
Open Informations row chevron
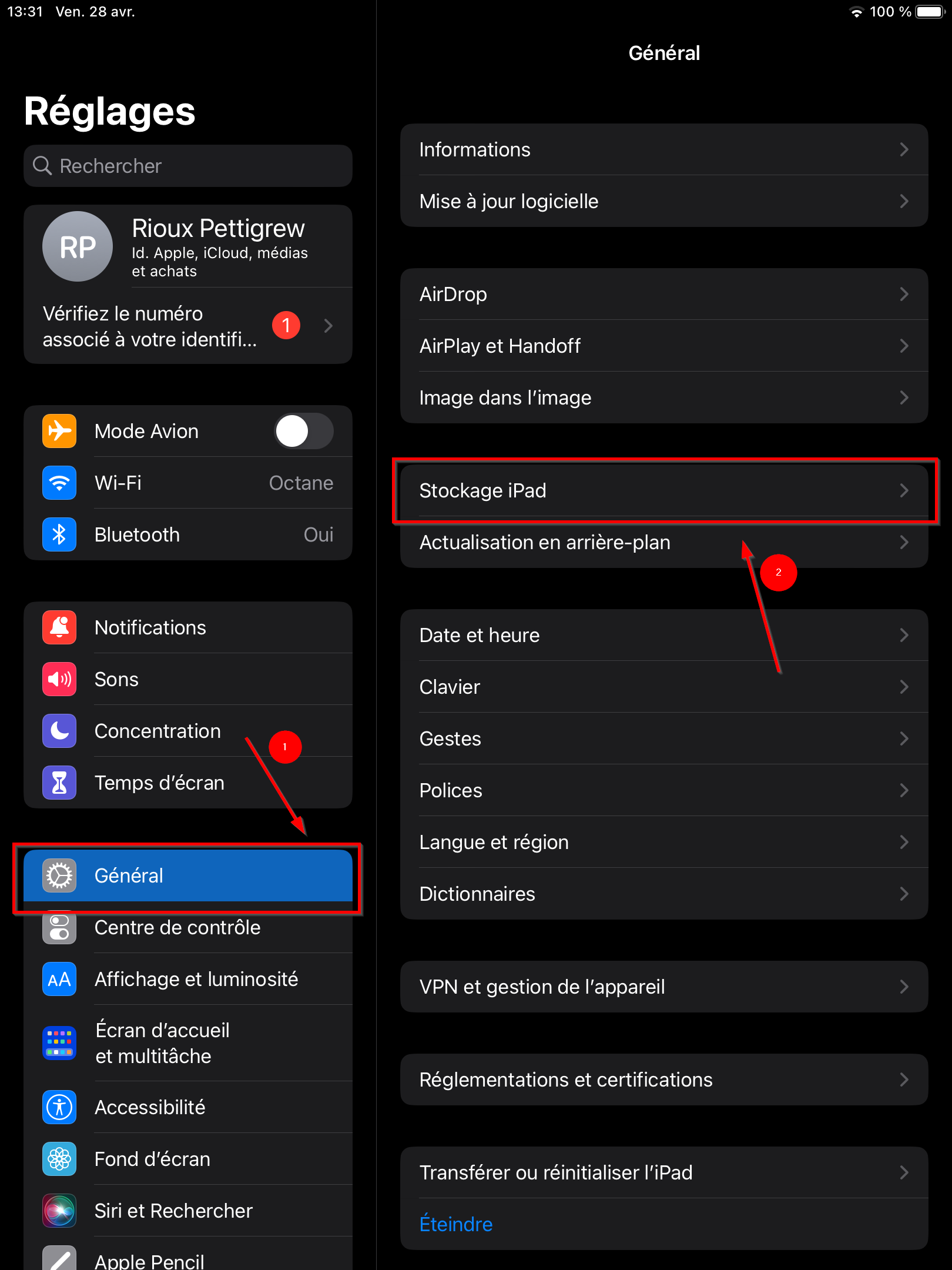click(904, 149)
